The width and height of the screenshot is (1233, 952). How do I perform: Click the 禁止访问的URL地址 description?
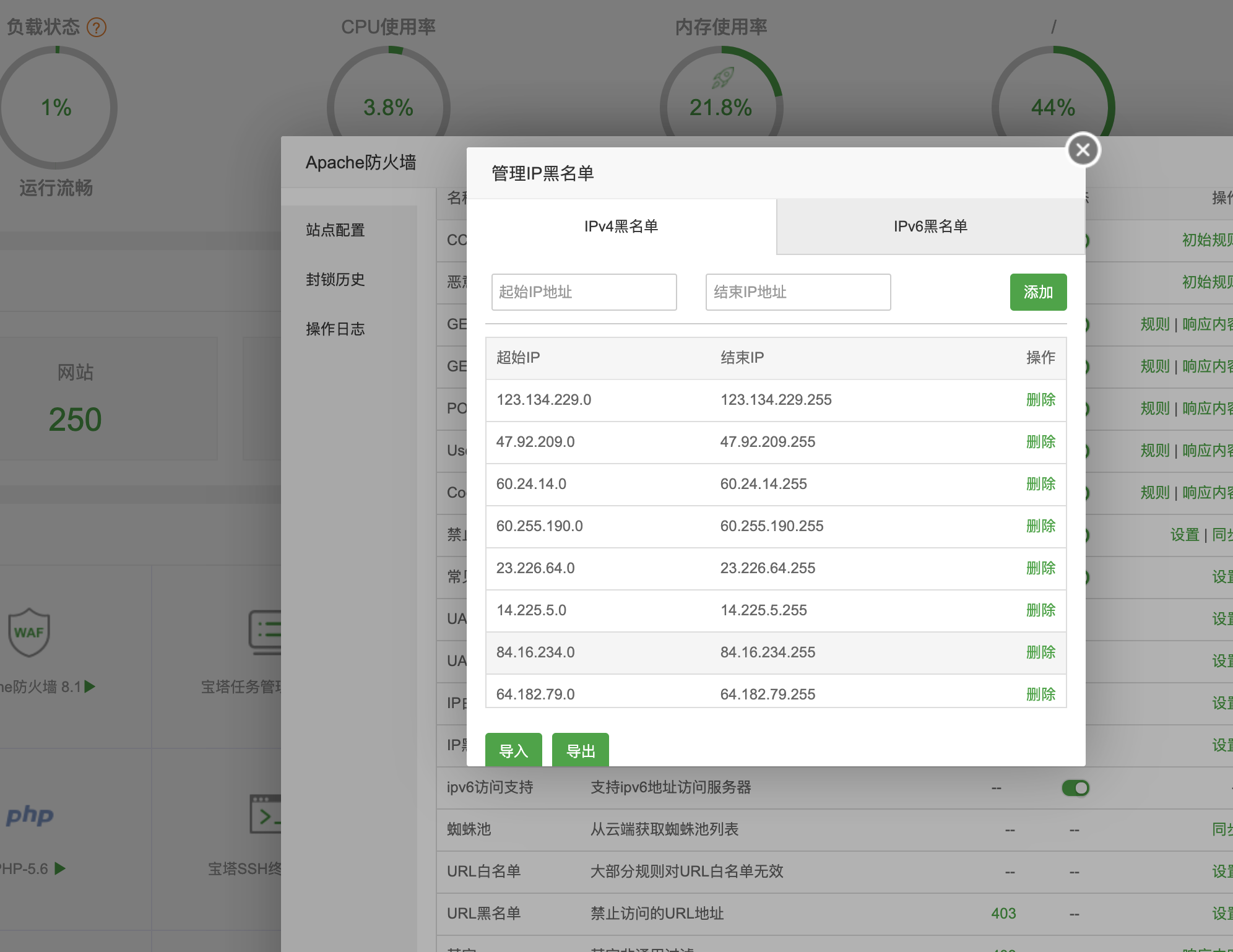tap(657, 914)
